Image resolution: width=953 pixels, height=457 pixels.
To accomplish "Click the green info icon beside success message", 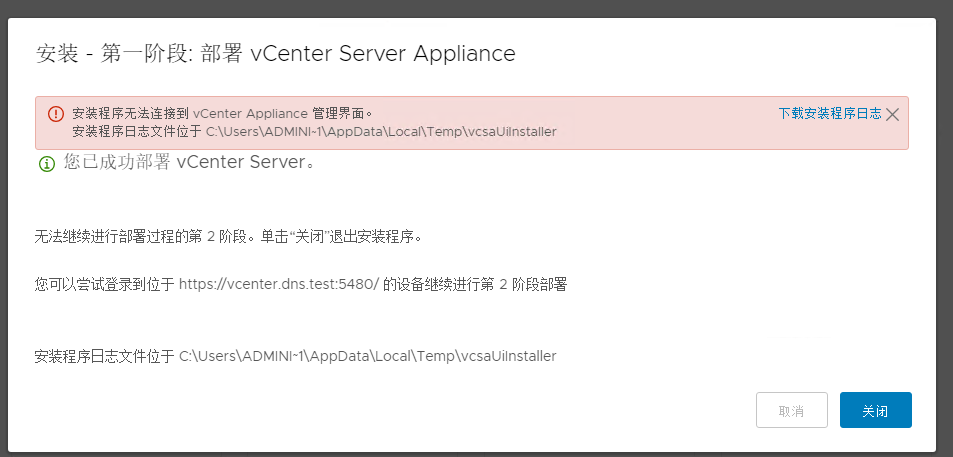I will click(46, 164).
